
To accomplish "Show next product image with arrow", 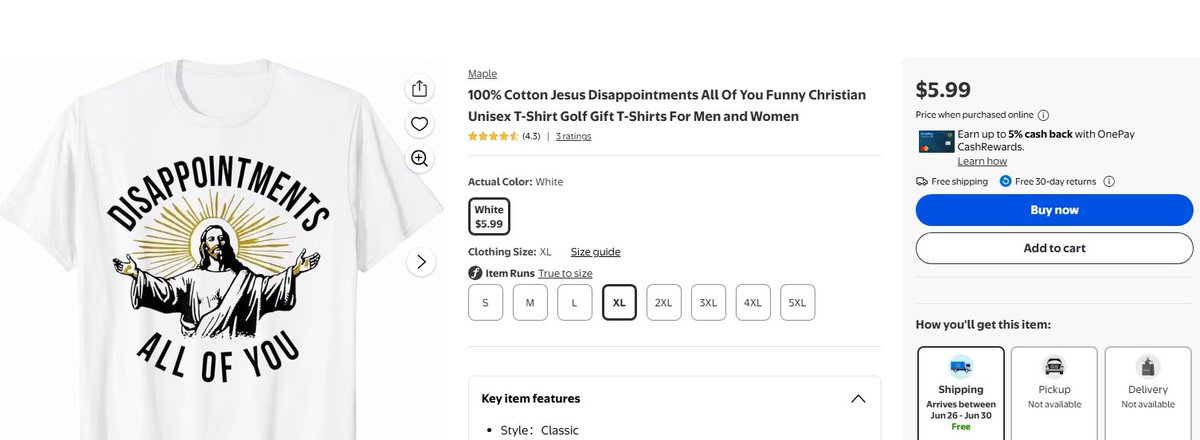I will [421, 263].
